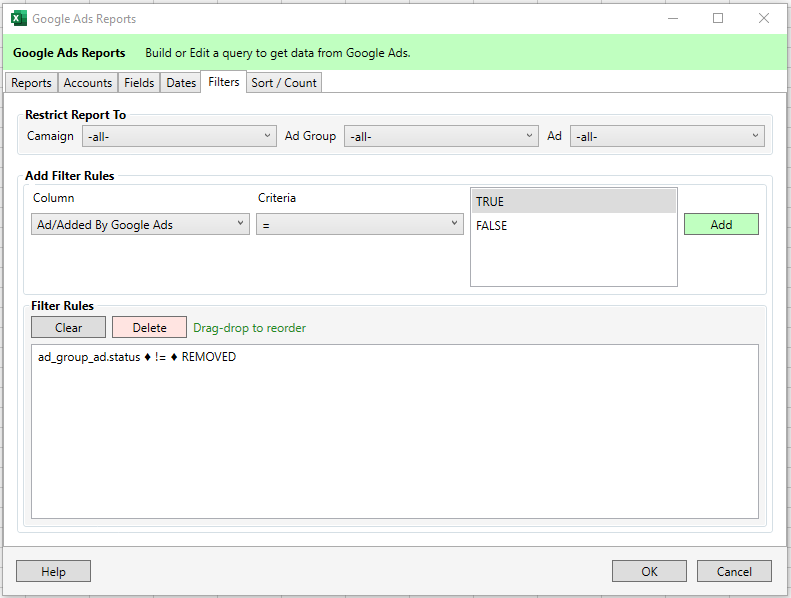
Task: Confirm with the OK button
Action: pyautogui.click(x=649, y=571)
